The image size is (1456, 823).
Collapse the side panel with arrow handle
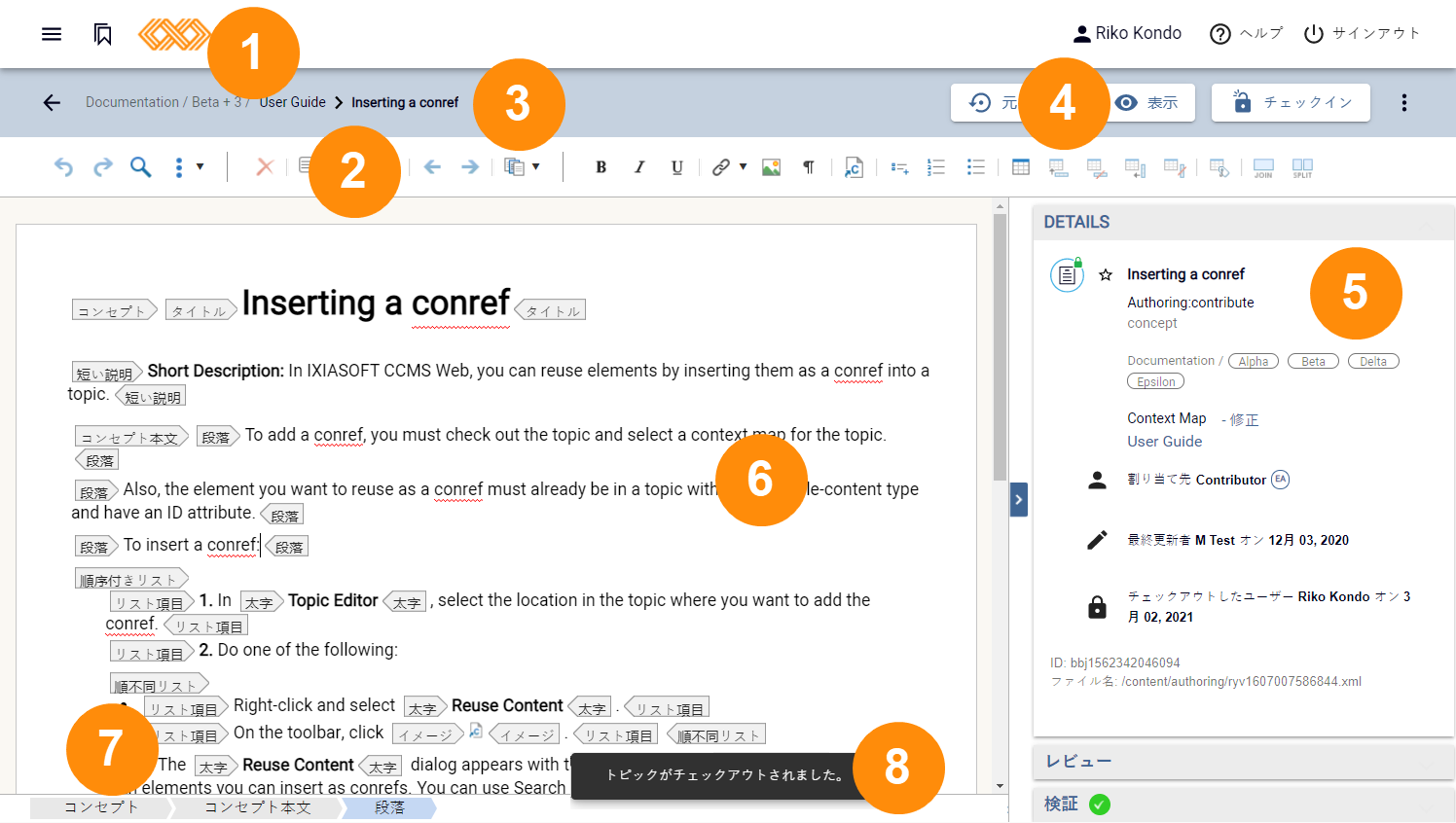tap(1019, 500)
